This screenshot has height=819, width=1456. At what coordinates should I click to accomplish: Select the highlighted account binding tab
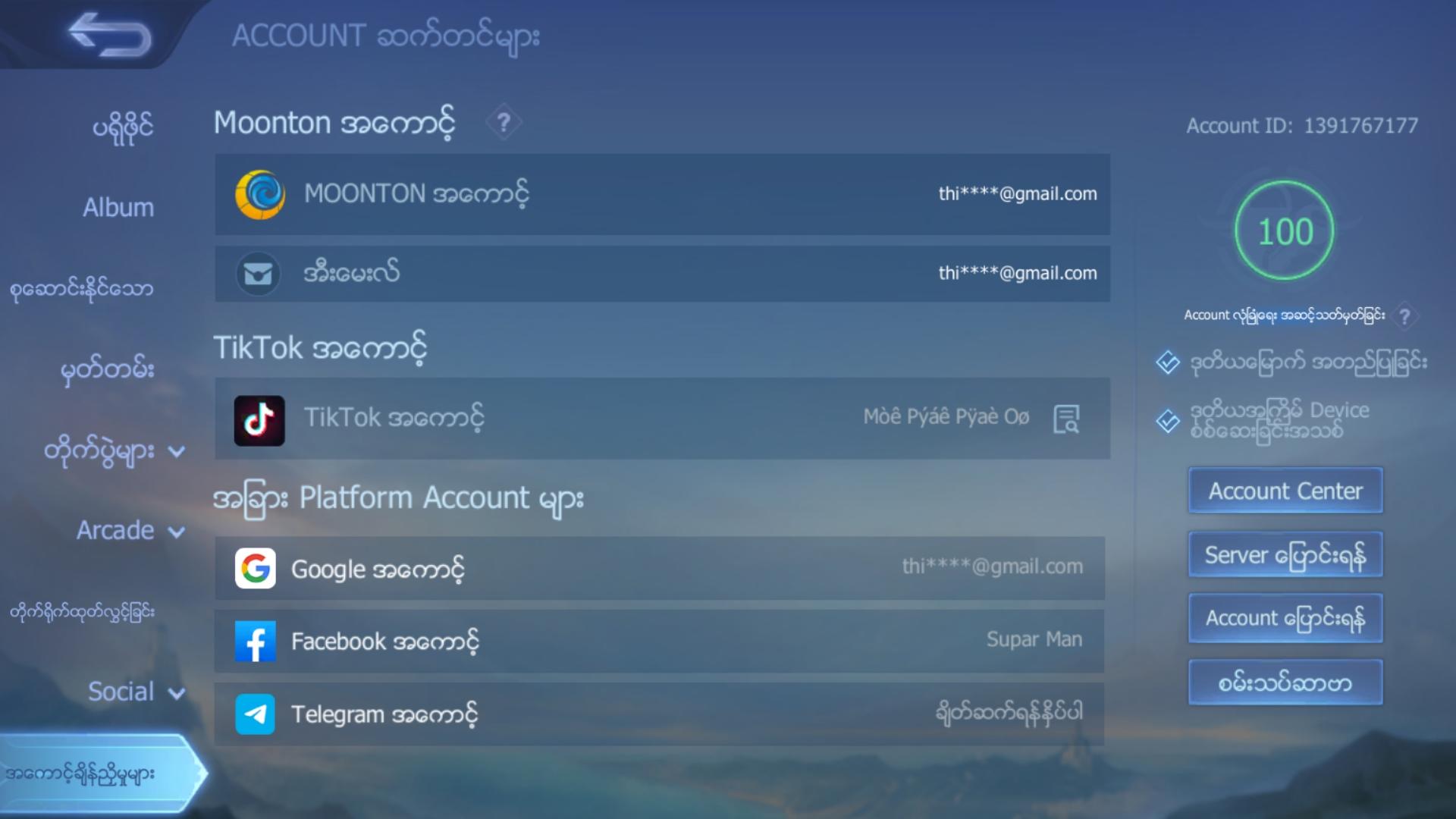[102, 773]
